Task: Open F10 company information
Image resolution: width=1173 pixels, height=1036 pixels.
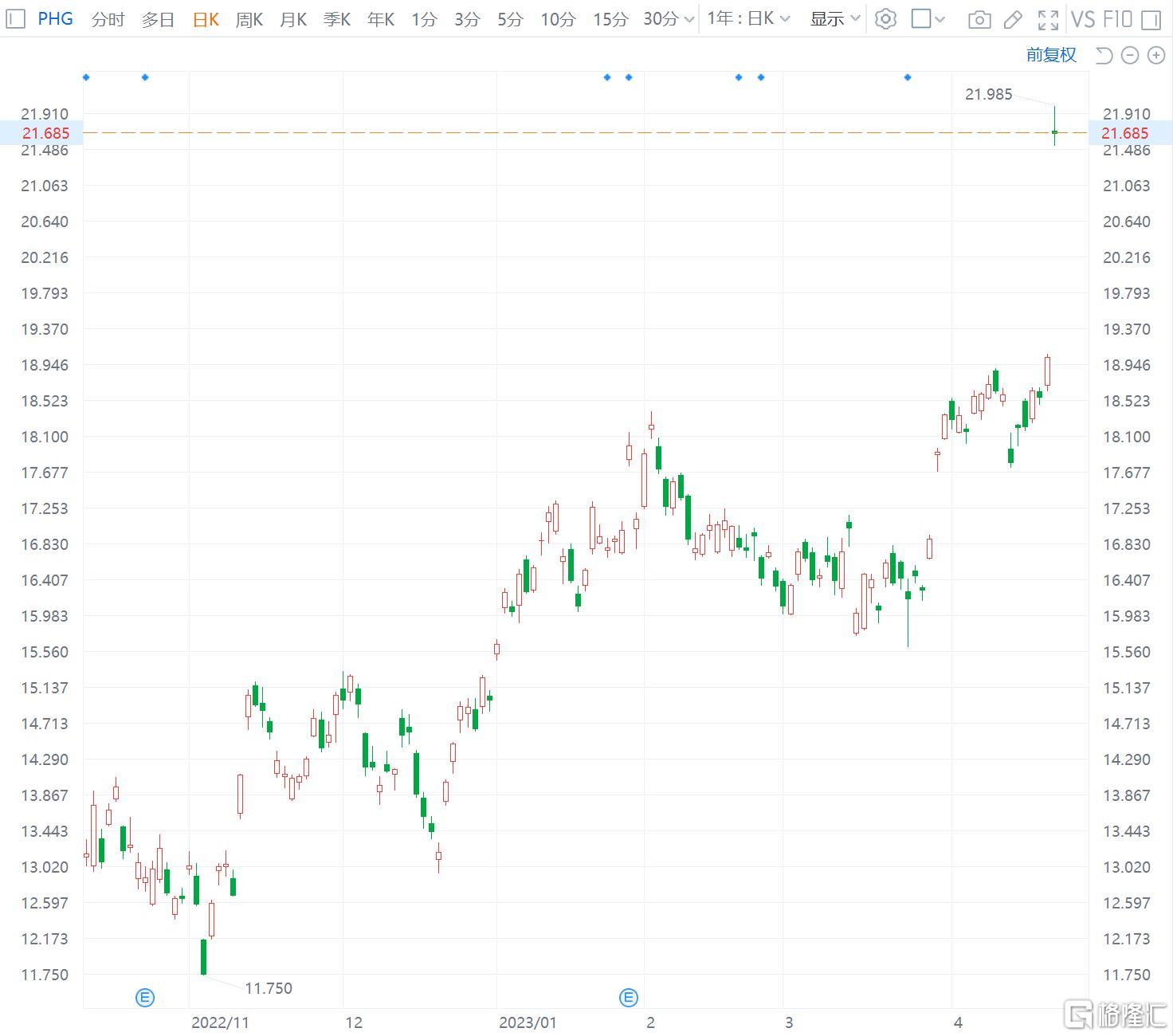Action: click(1117, 19)
